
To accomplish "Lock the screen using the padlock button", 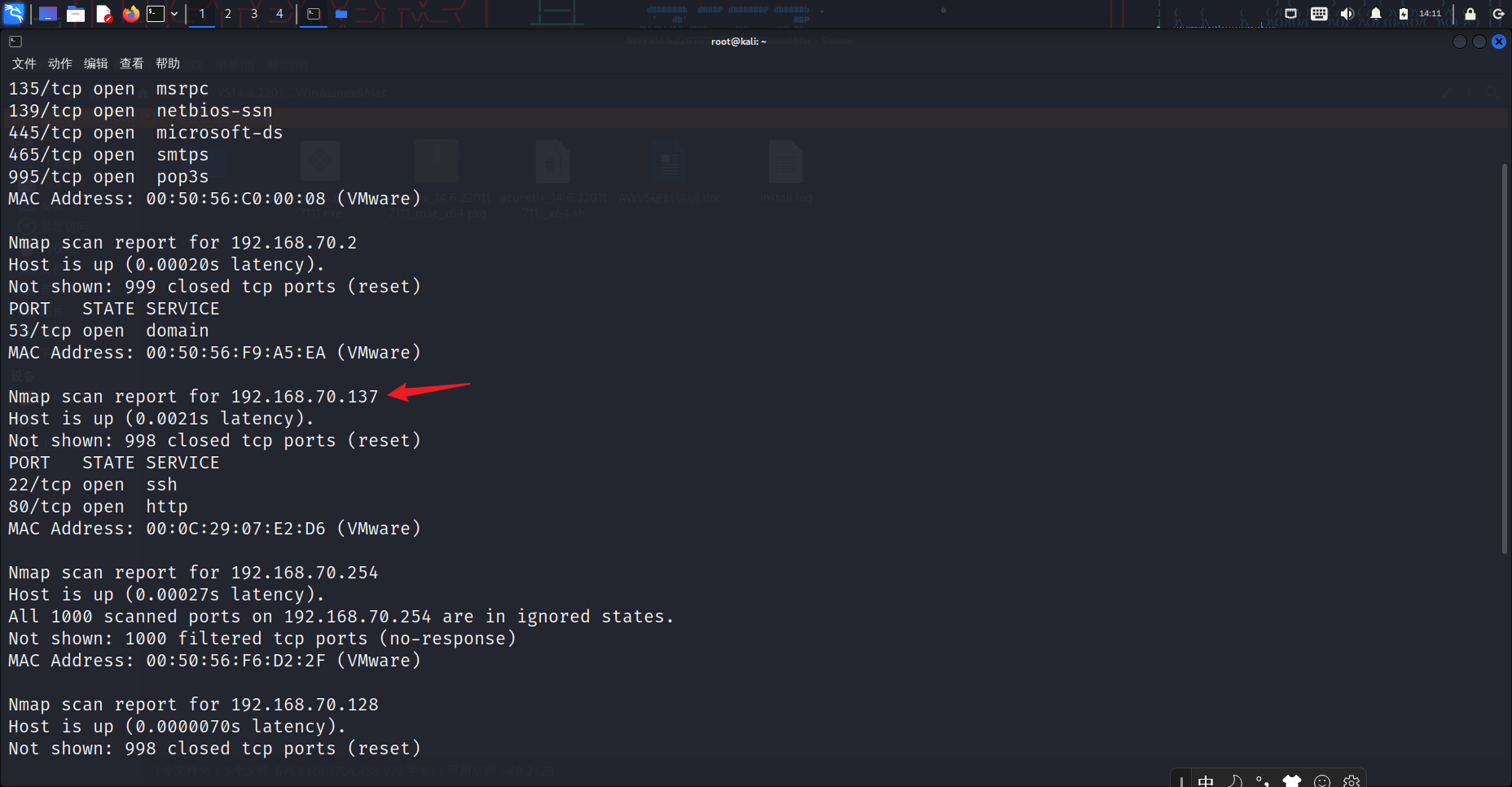I will click(1470, 14).
